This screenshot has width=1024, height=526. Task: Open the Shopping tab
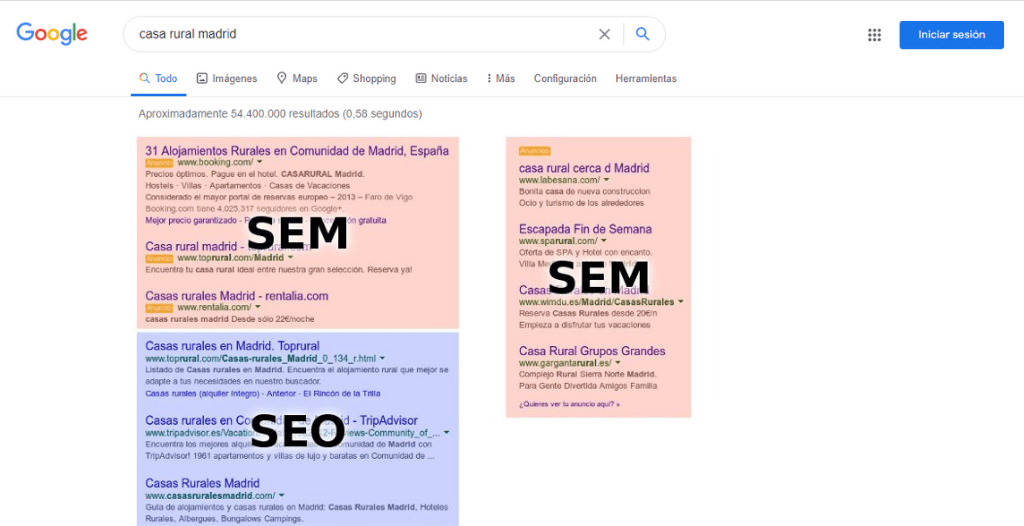coord(366,78)
